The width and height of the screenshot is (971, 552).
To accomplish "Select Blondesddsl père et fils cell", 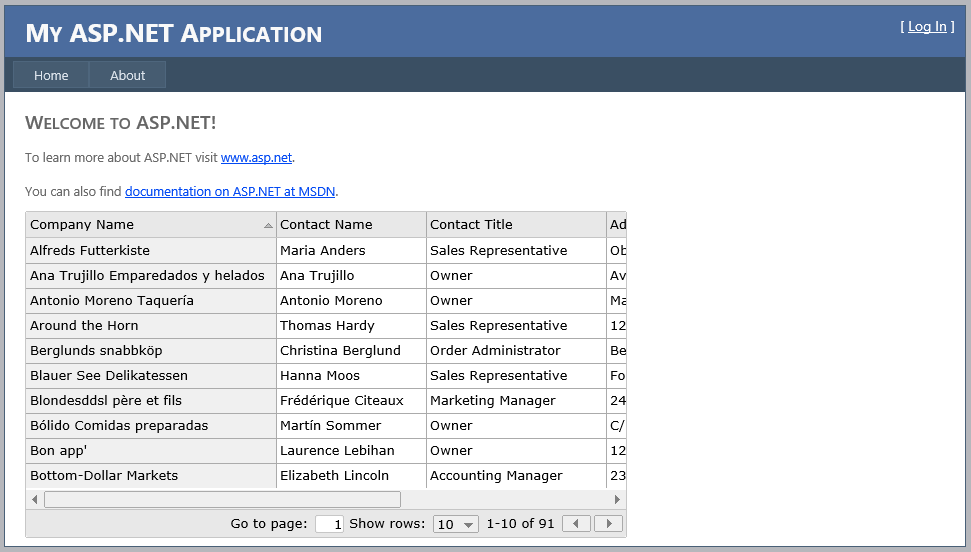I will (151, 401).
